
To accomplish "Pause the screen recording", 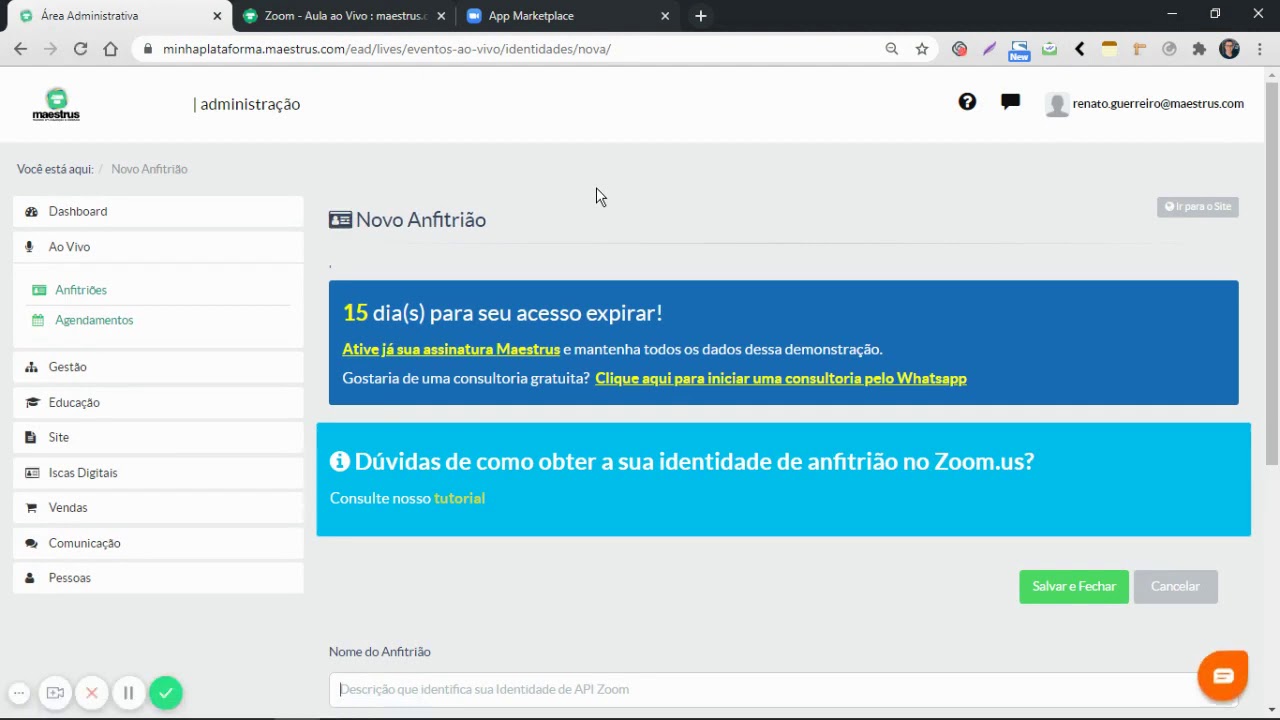I will (x=128, y=692).
